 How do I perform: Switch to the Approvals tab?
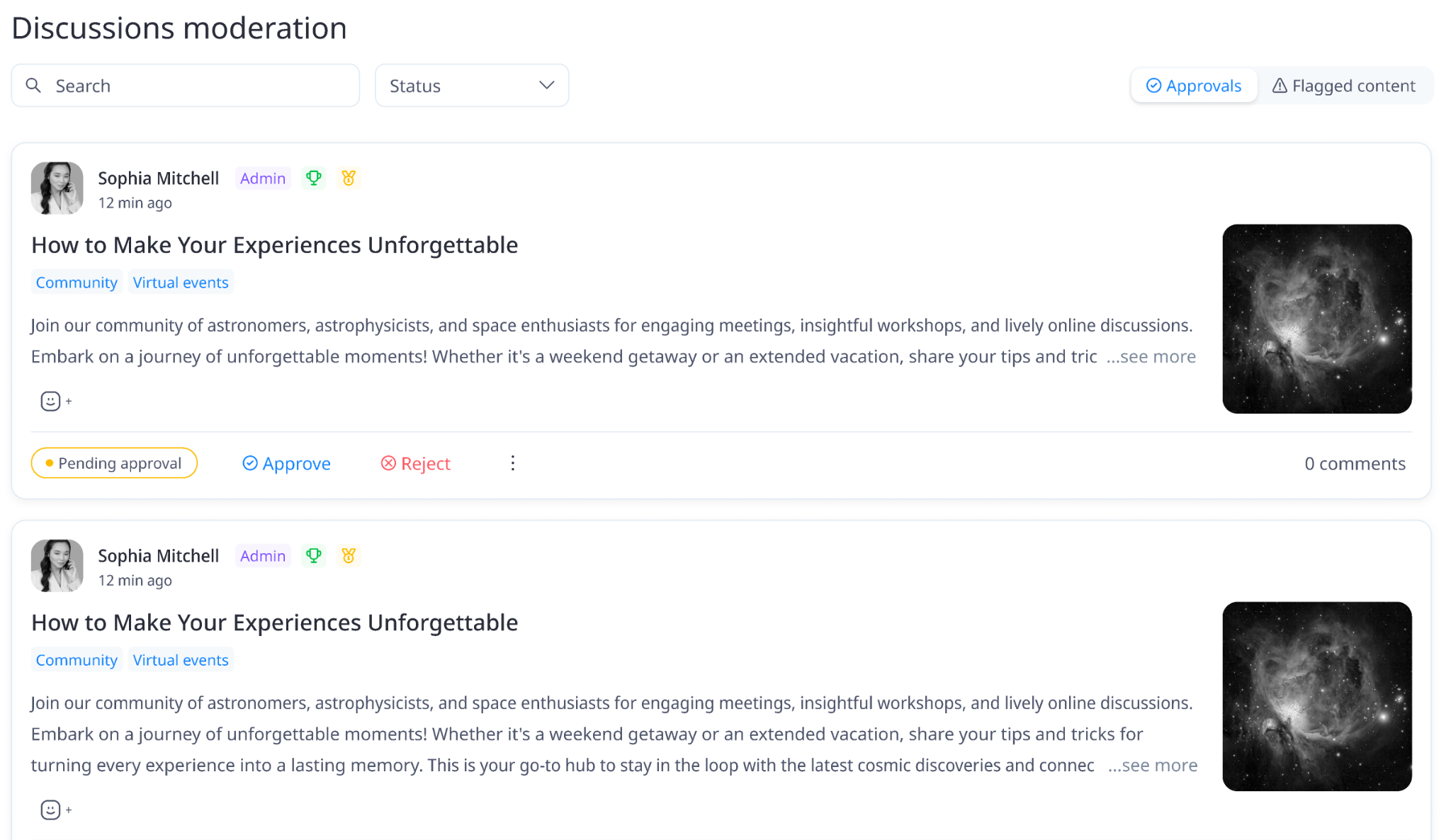1194,86
